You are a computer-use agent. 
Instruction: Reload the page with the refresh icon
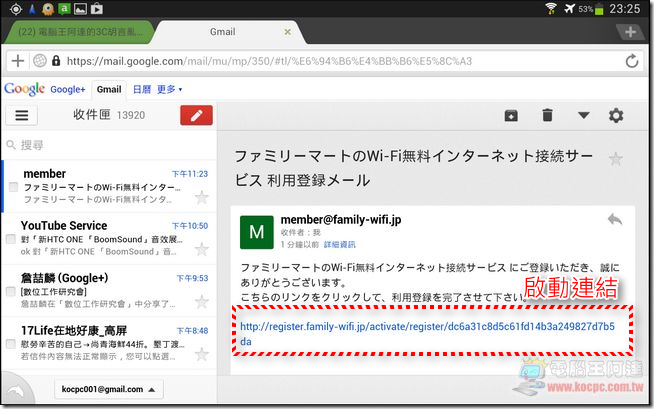pos(632,61)
